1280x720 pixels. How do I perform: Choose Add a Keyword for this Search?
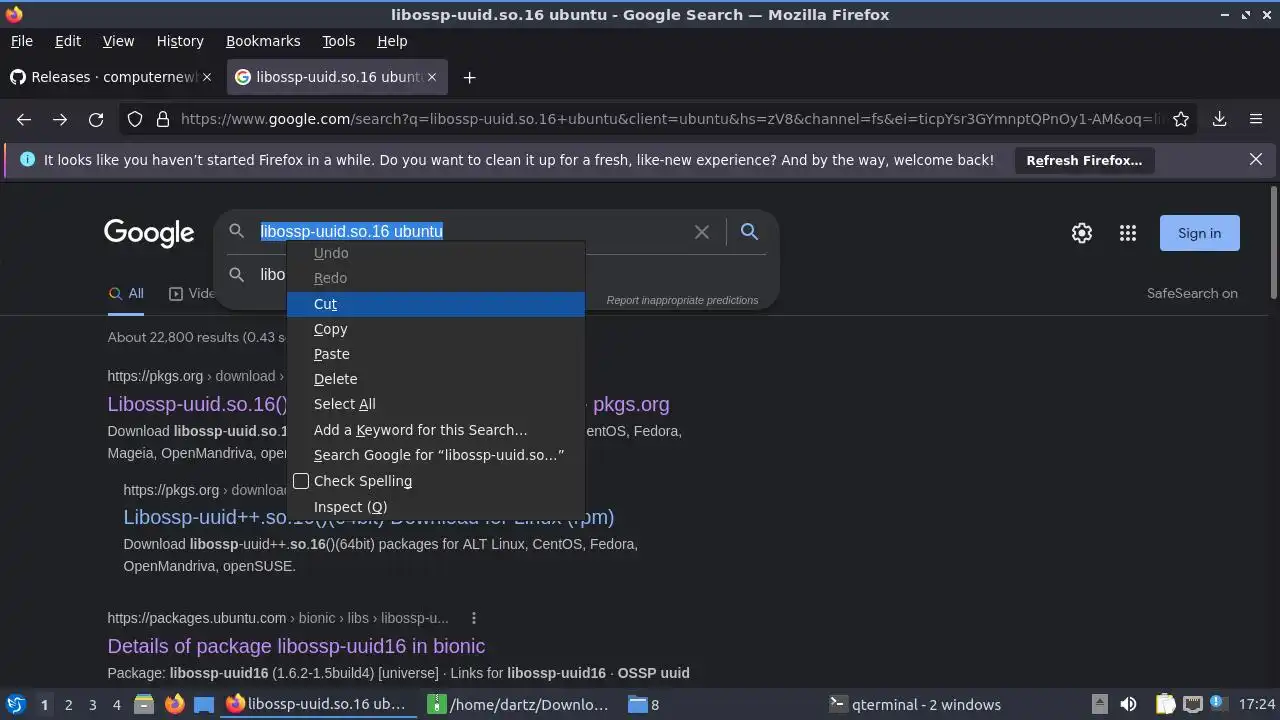pyautogui.click(x=436, y=430)
